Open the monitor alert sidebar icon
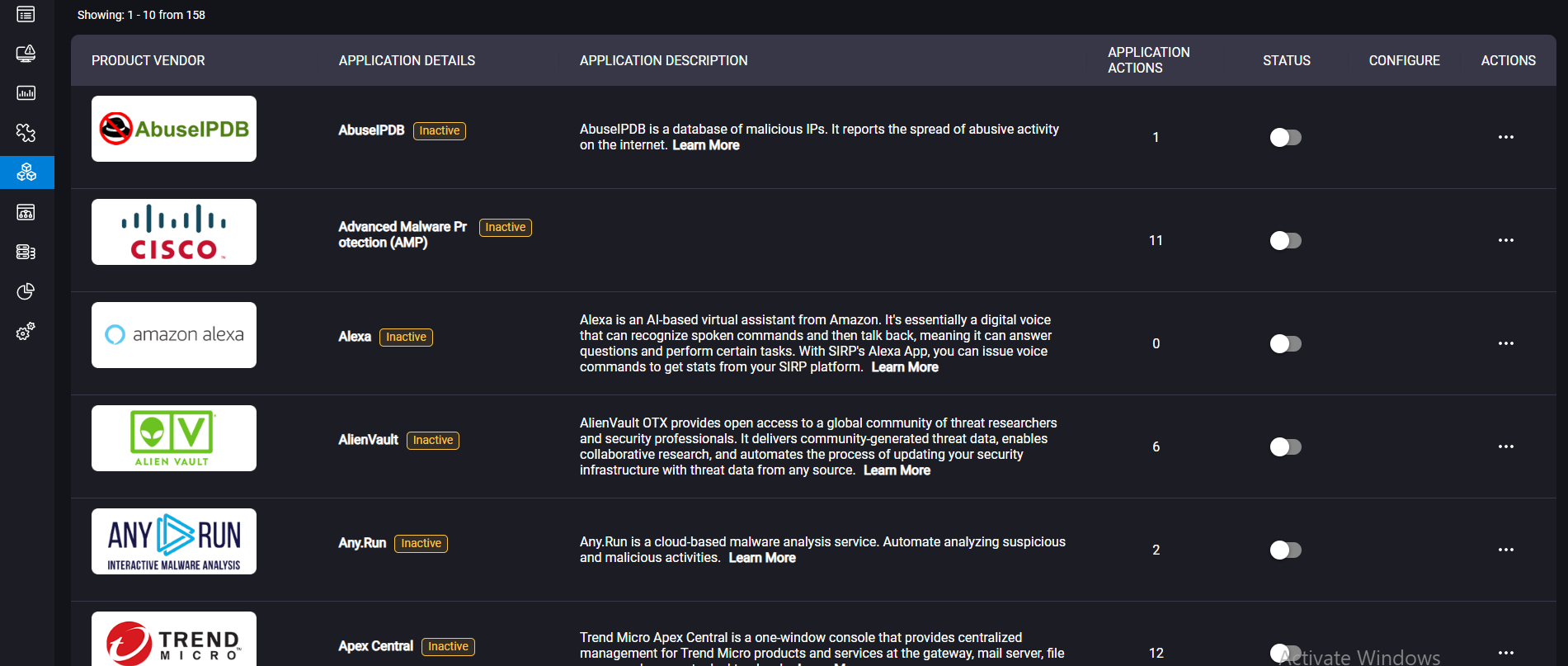Image resolution: width=1568 pixels, height=666 pixels. pos(26,54)
